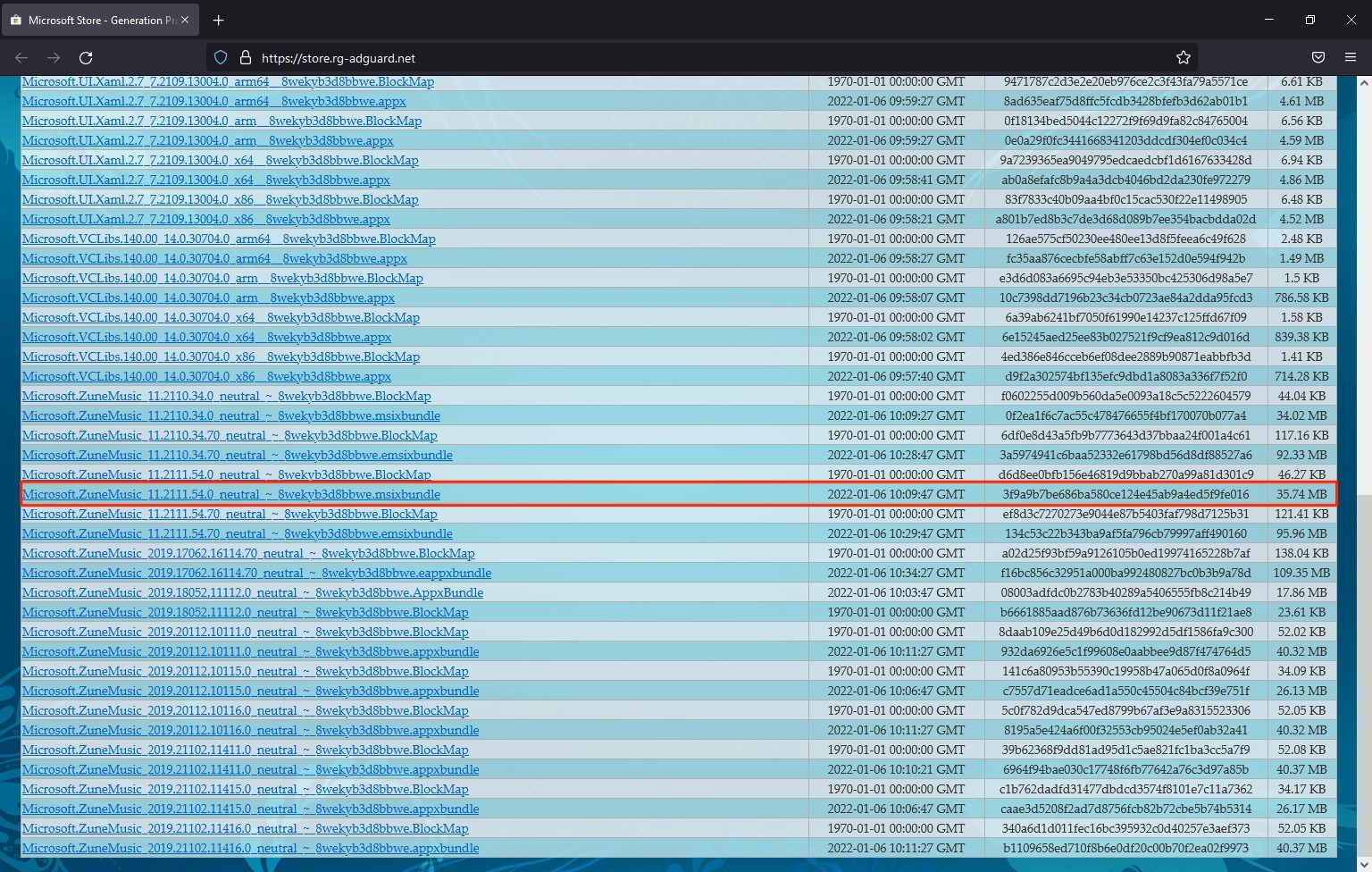Screen dimensions: 1372x872
Task: Open ZuneMusic 2019.21102.11415.0 appxbundle link
Action: pyautogui.click(x=251, y=809)
